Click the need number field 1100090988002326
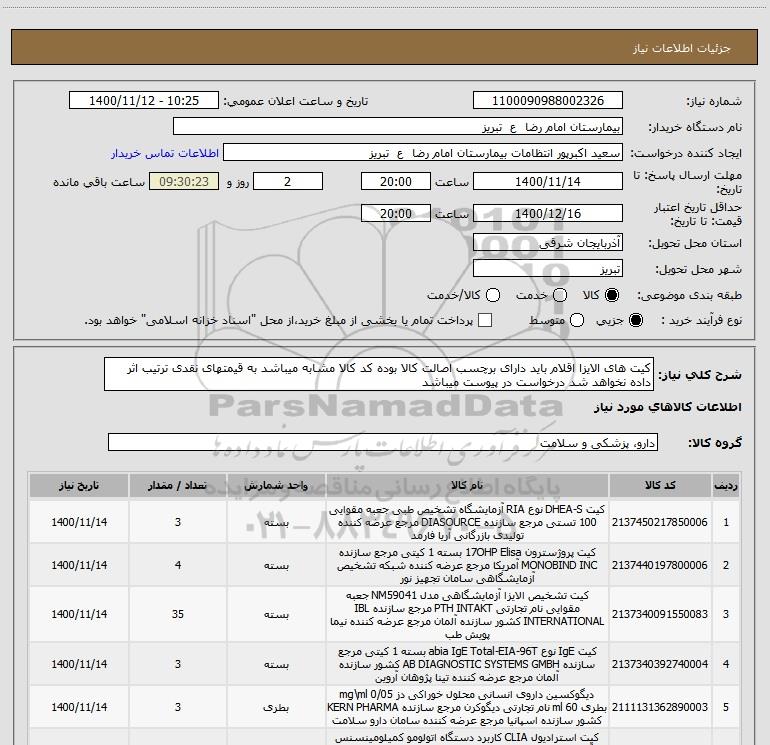 (x=548, y=101)
